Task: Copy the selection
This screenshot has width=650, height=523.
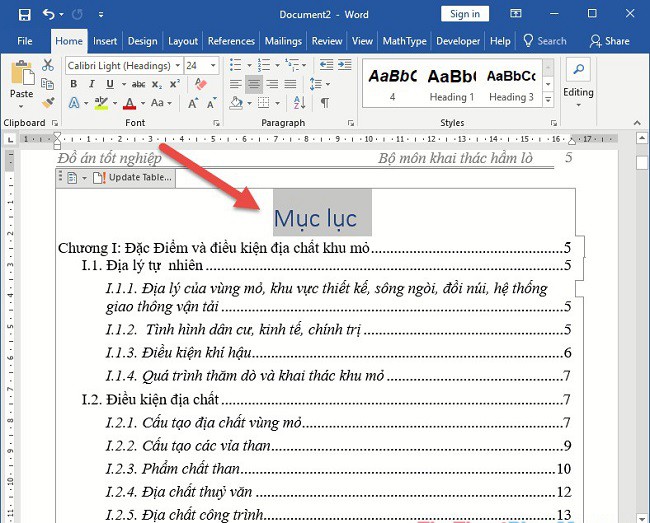Action: click(48, 84)
